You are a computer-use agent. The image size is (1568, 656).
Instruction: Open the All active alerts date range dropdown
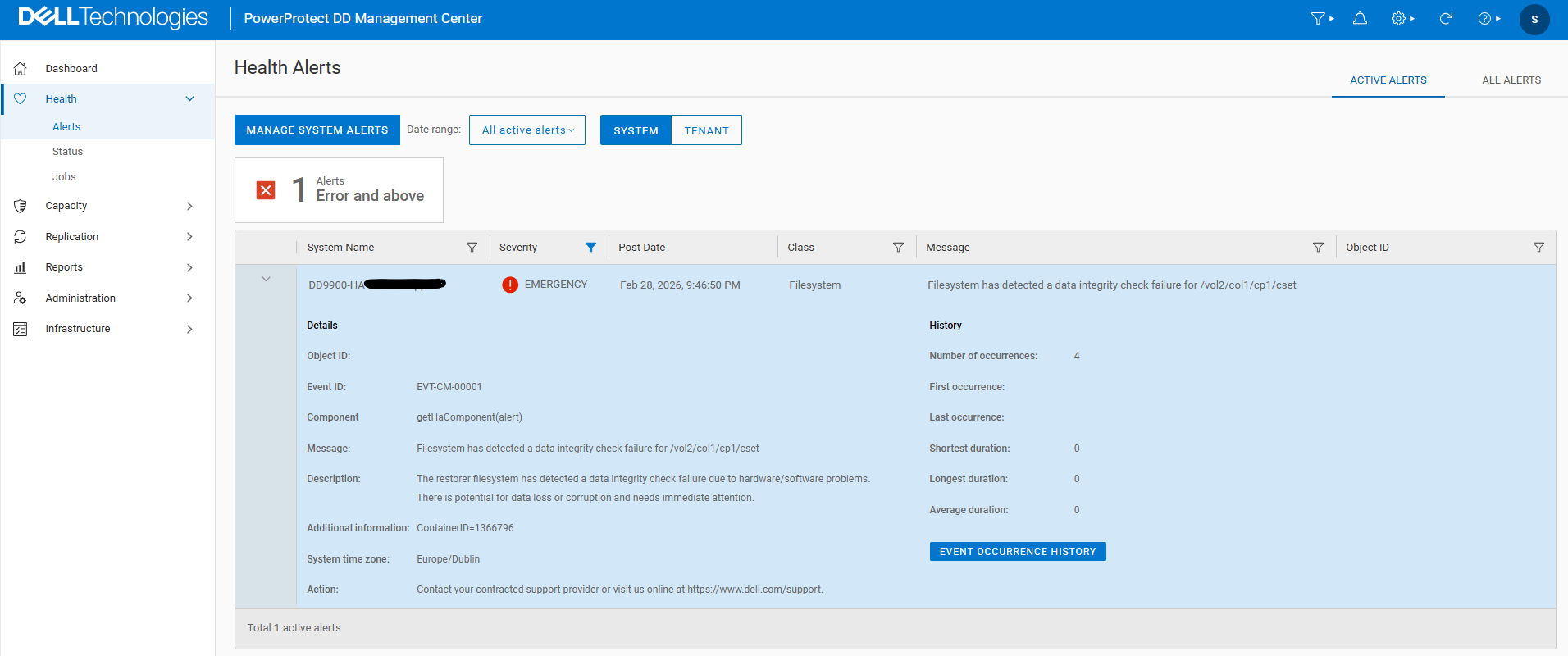pos(527,130)
